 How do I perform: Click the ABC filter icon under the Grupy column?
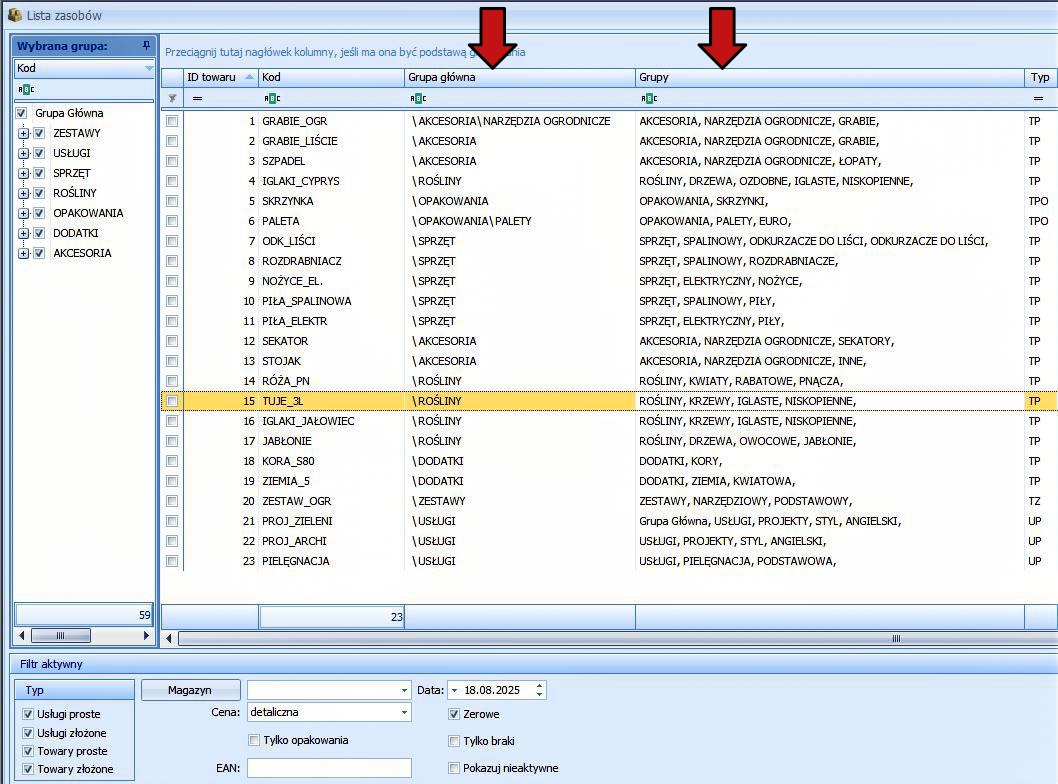649,99
